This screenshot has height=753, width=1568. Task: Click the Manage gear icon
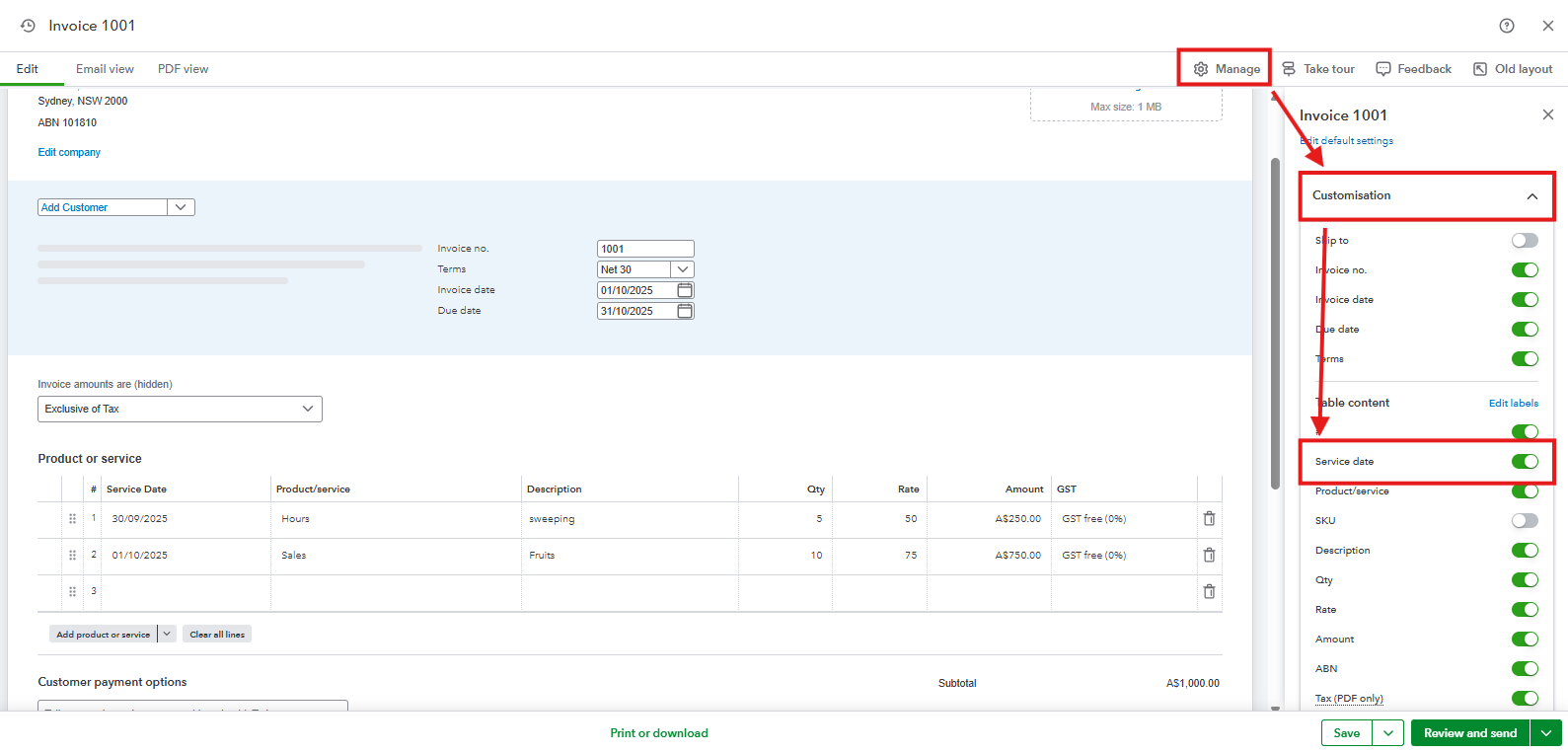[1201, 69]
